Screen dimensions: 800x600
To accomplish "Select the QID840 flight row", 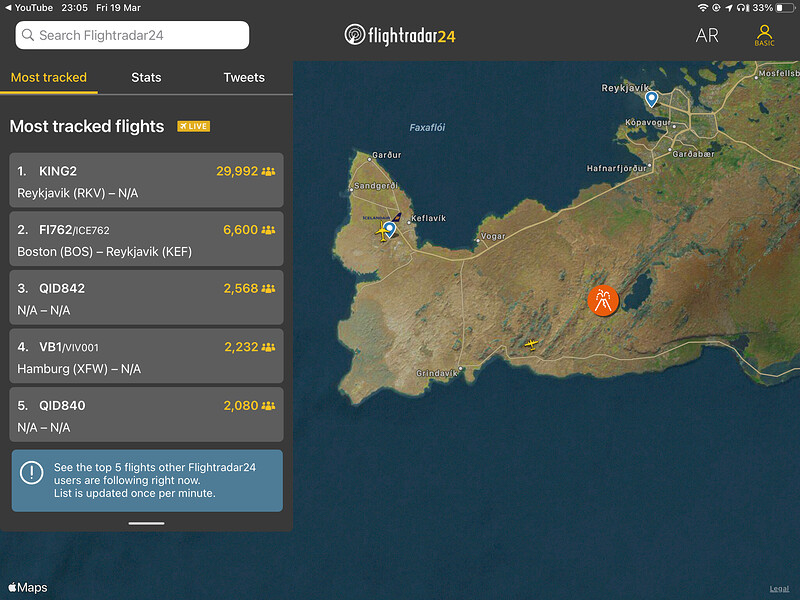I will pyautogui.click(x=146, y=415).
